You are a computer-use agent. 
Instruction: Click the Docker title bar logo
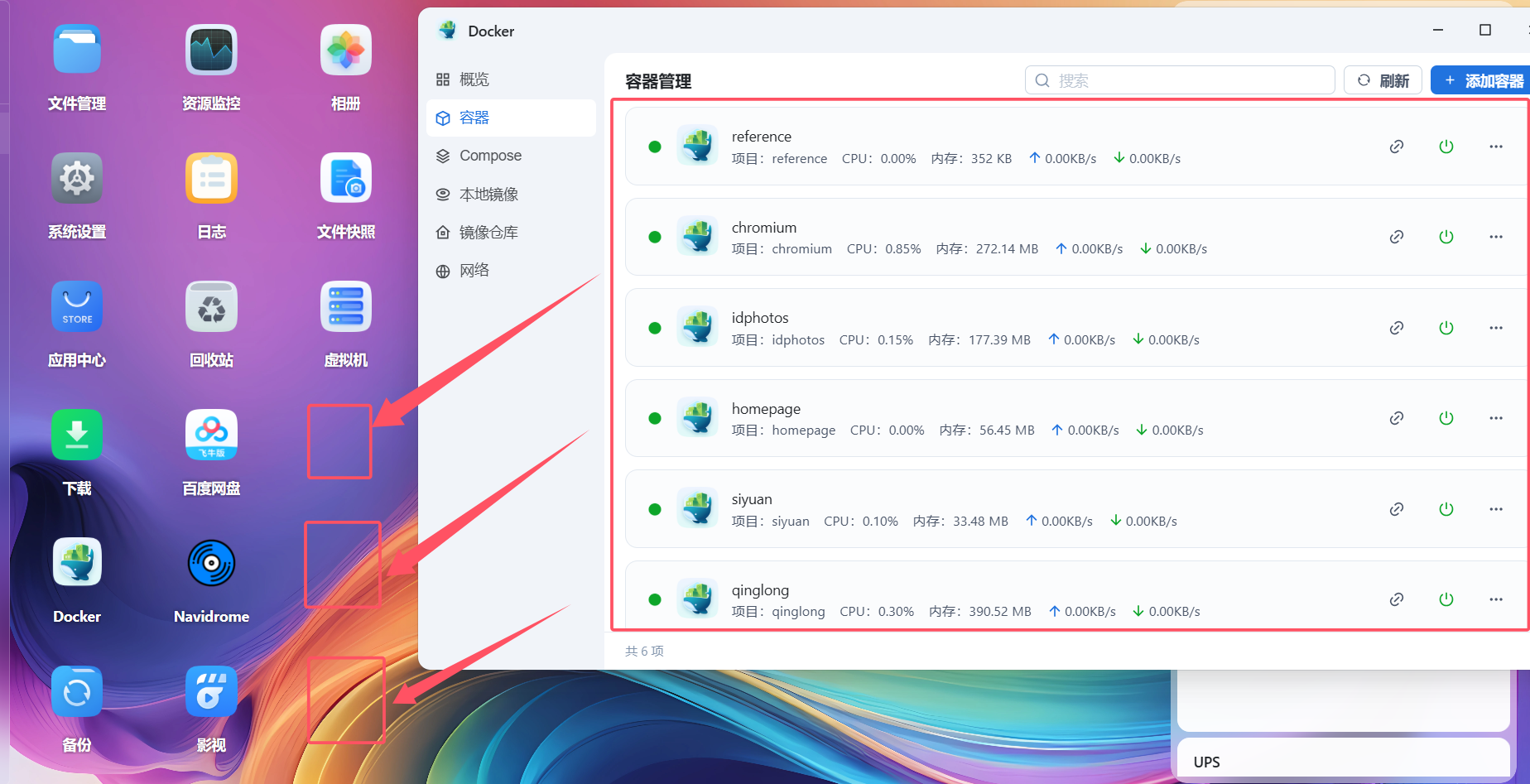448,31
